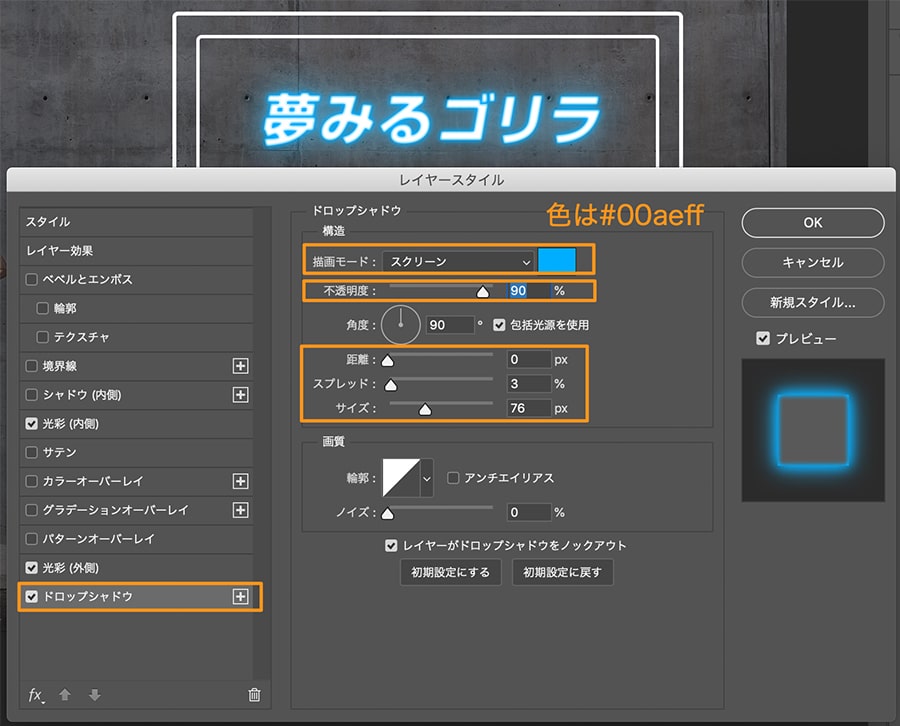The height and width of the screenshot is (726, 900).
Task: Open the fx effects menu icon
Action: point(36,695)
